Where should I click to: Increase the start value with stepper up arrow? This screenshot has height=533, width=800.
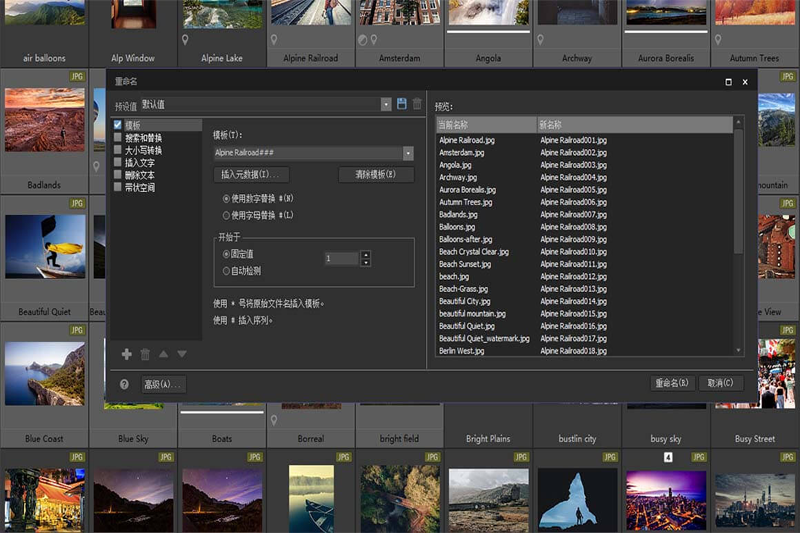click(x=365, y=254)
